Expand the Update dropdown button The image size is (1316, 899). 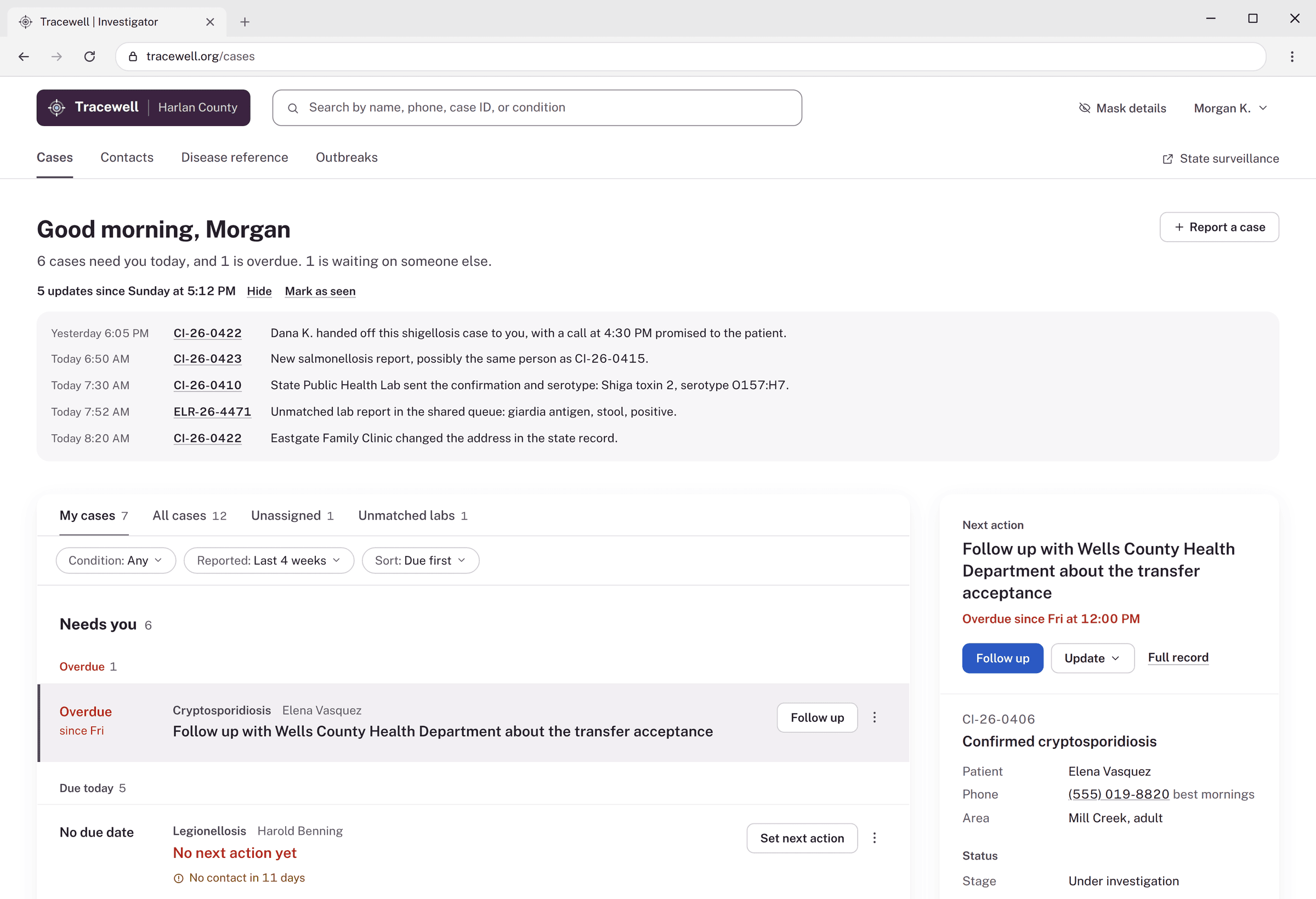pos(1092,658)
